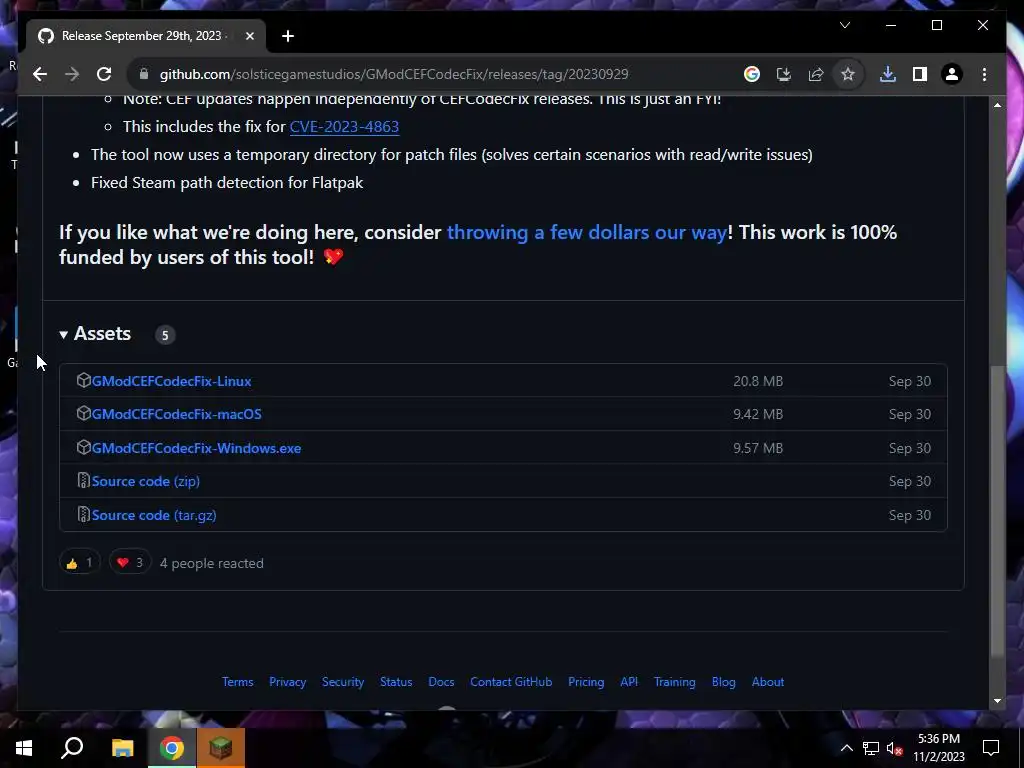View site info via padlock icon

click(x=144, y=74)
